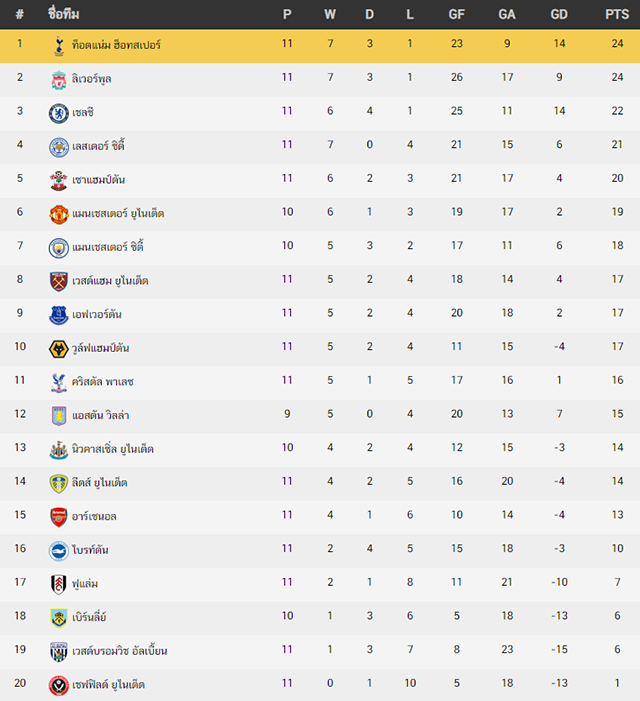This screenshot has width=640, height=701.
Task: Click the แอสตัน วิลล่า team name
Action: click(x=101, y=415)
